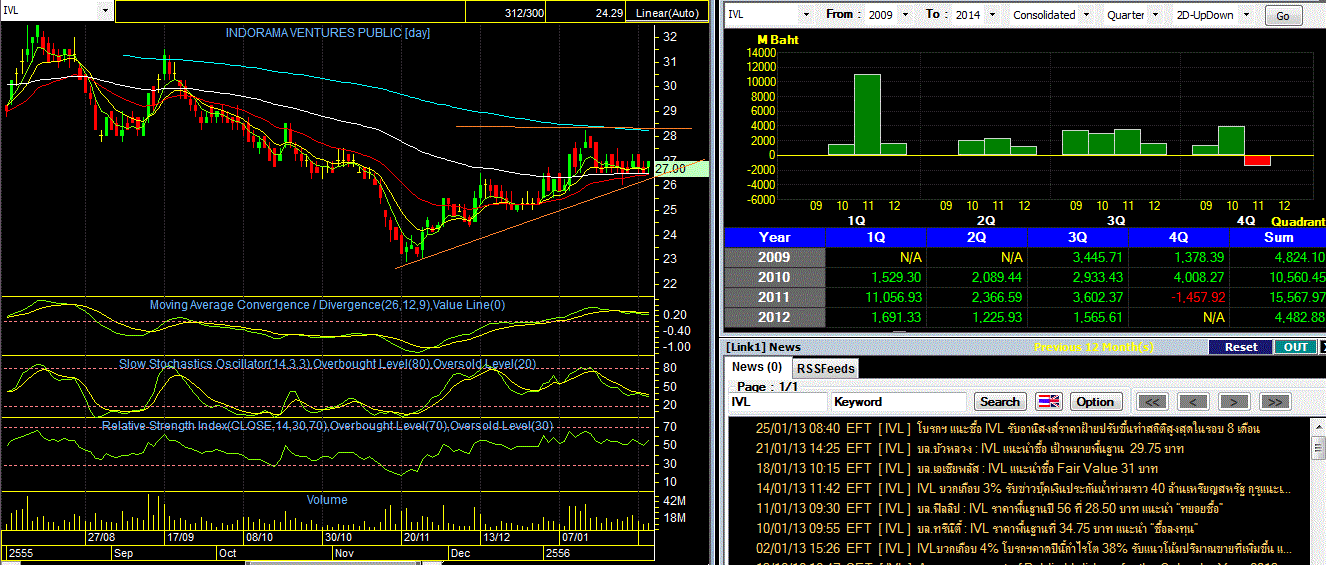Open the Quarter period dropdown
The height and width of the screenshot is (565, 1326).
tap(1156, 15)
